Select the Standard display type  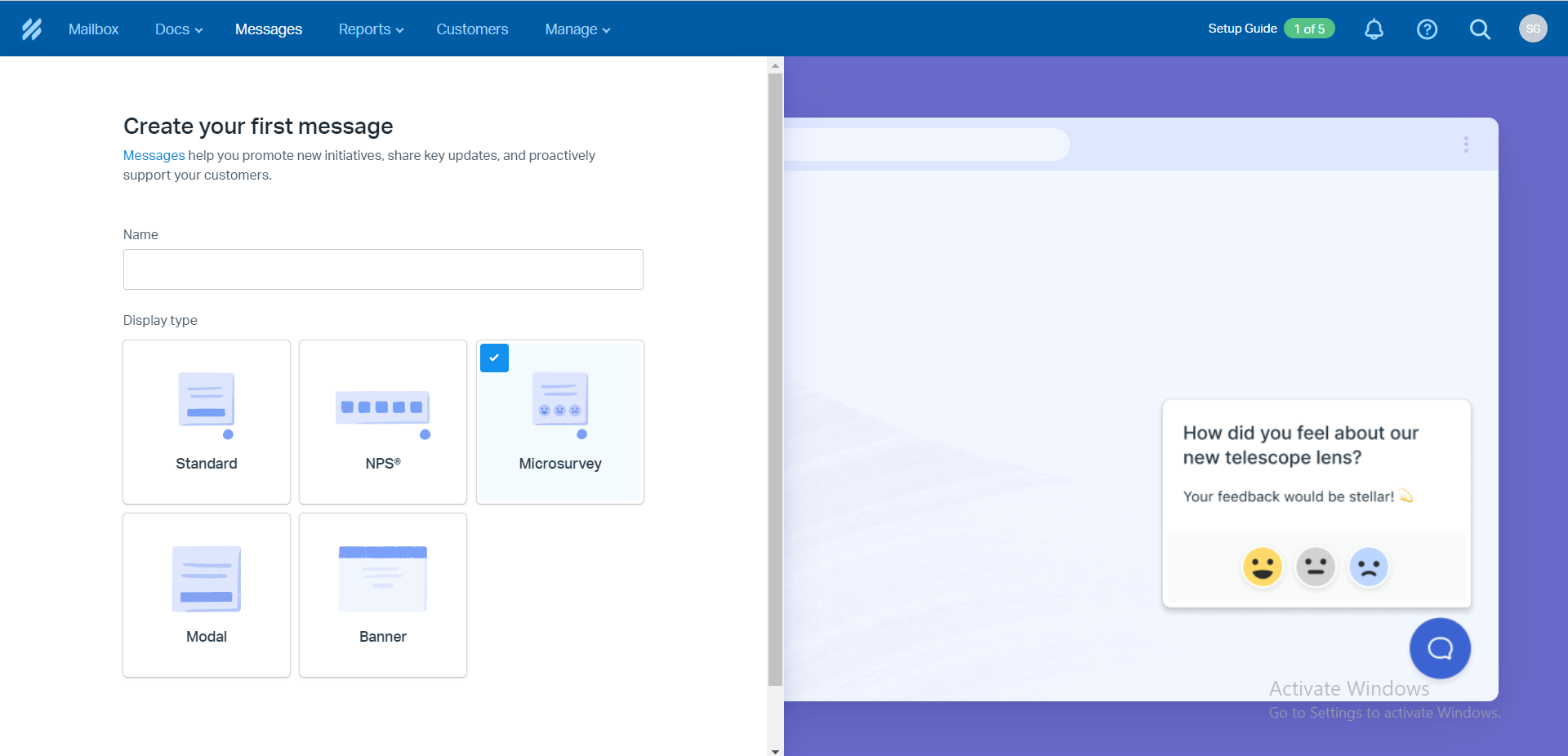point(207,422)
